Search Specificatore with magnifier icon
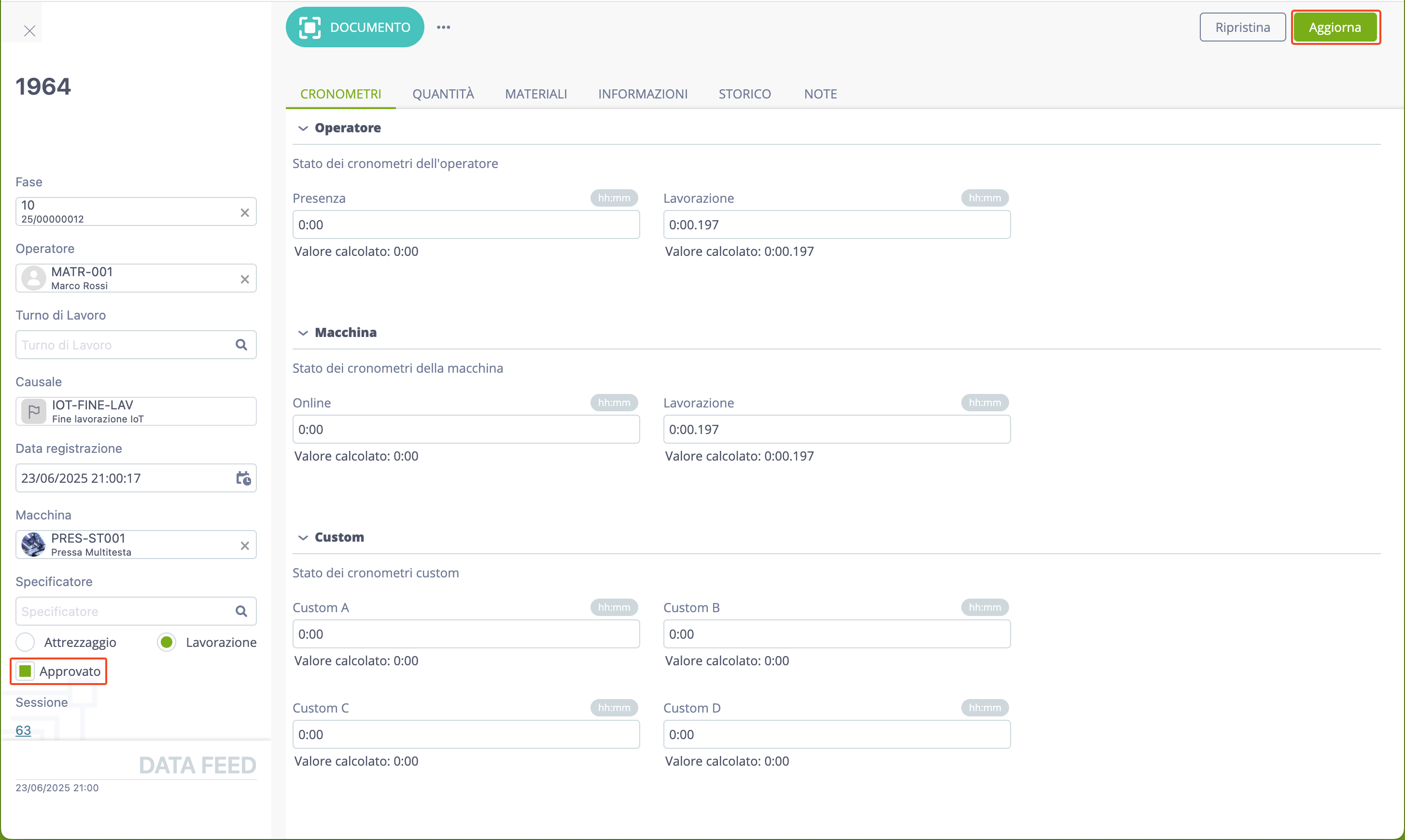The image size is (1405, 840). click(x=241, y=611)
